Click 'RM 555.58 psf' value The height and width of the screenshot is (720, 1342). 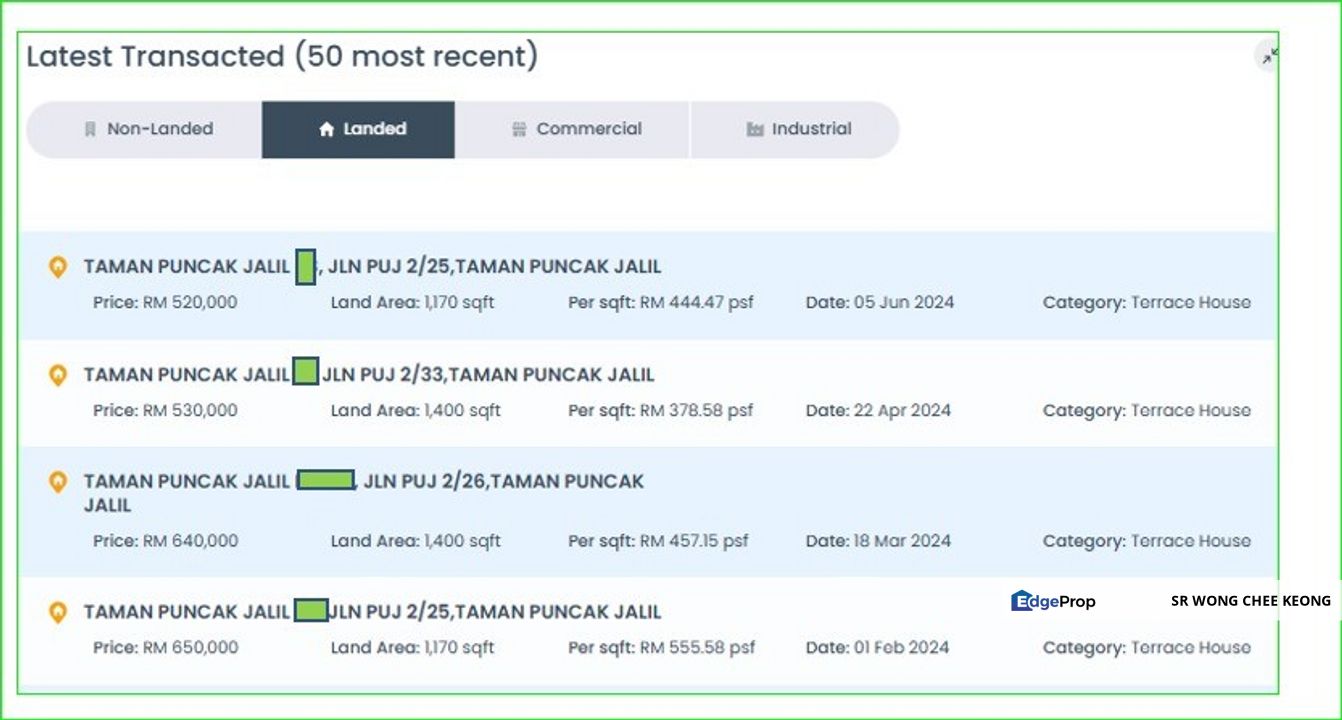pos(698,648)
